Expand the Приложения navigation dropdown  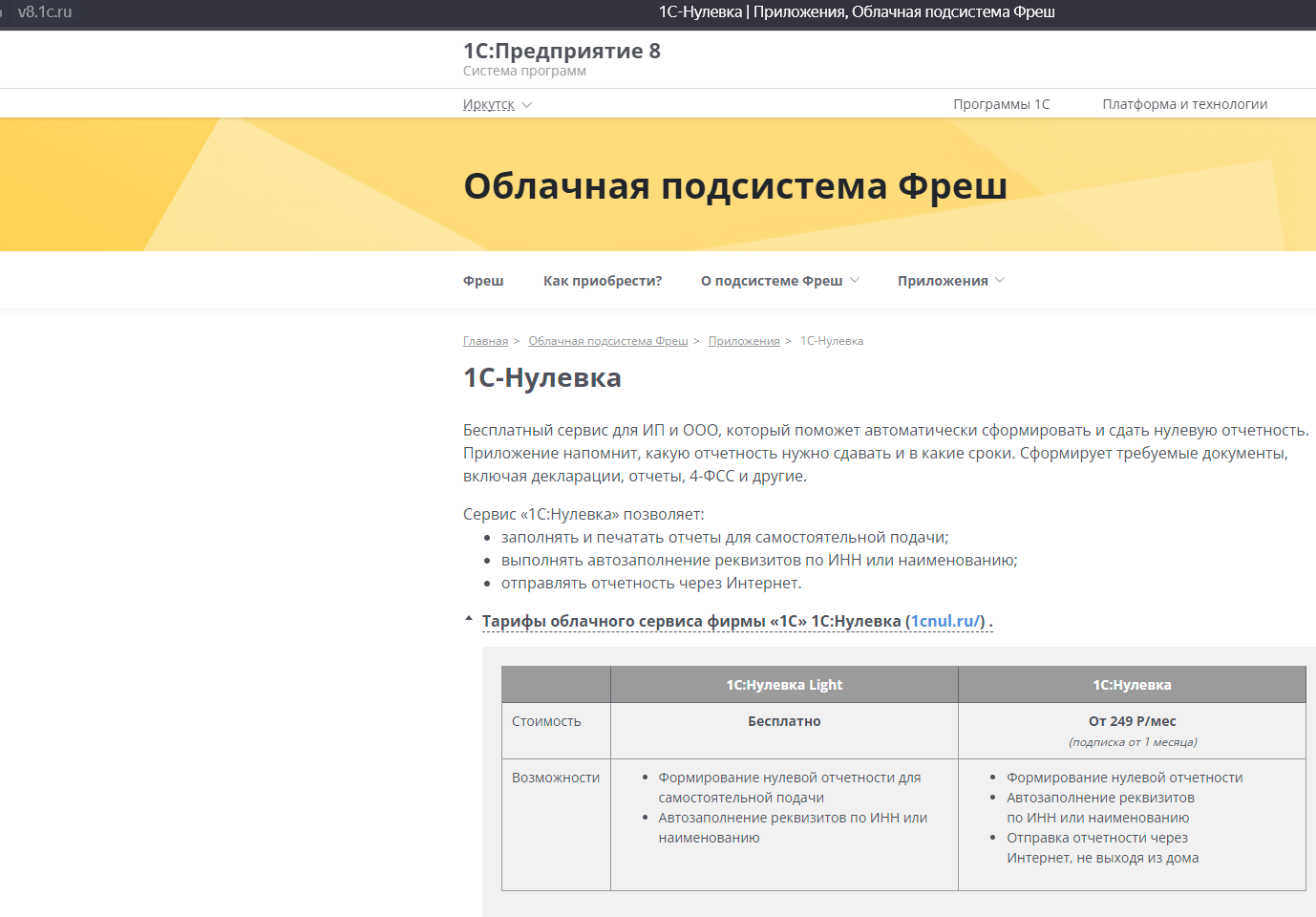tap(943, 281)
